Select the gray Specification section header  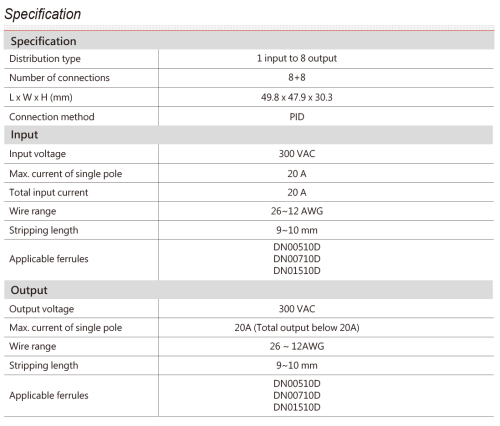pyautogui.click(x=249, y=41)
